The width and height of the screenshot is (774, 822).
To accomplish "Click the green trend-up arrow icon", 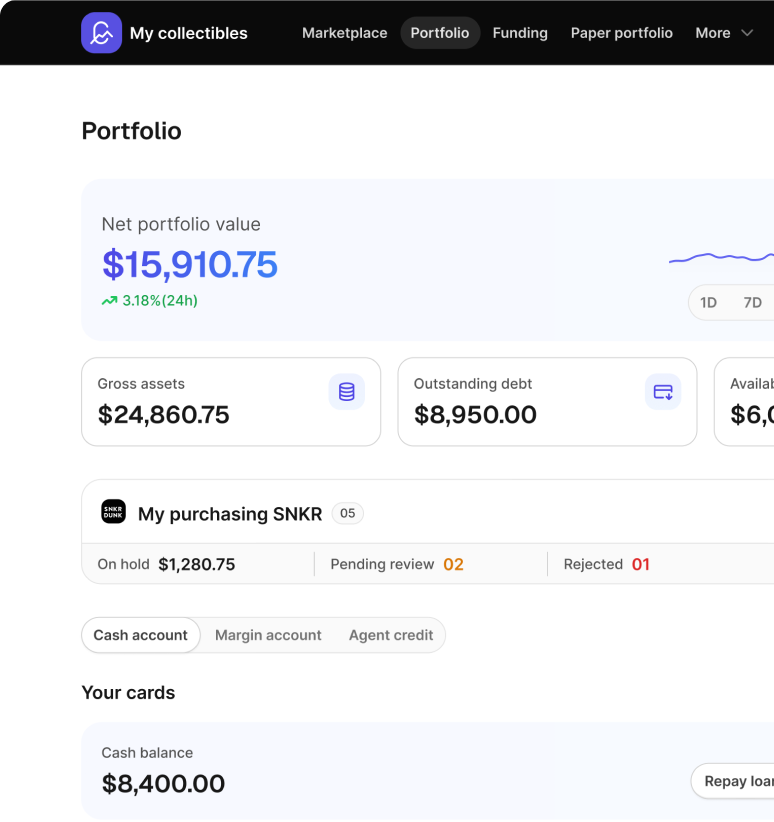I will [x=109, y=300].
